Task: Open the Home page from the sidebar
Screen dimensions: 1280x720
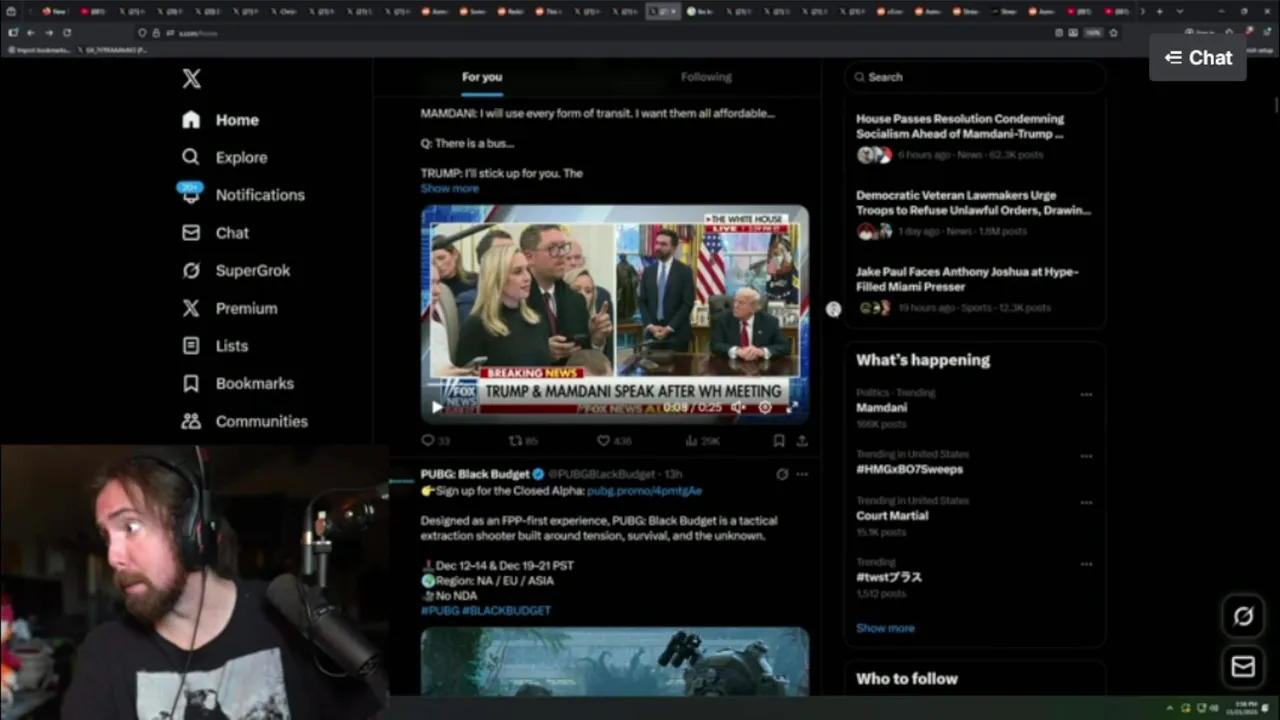Action: click(x=220, y=120)
